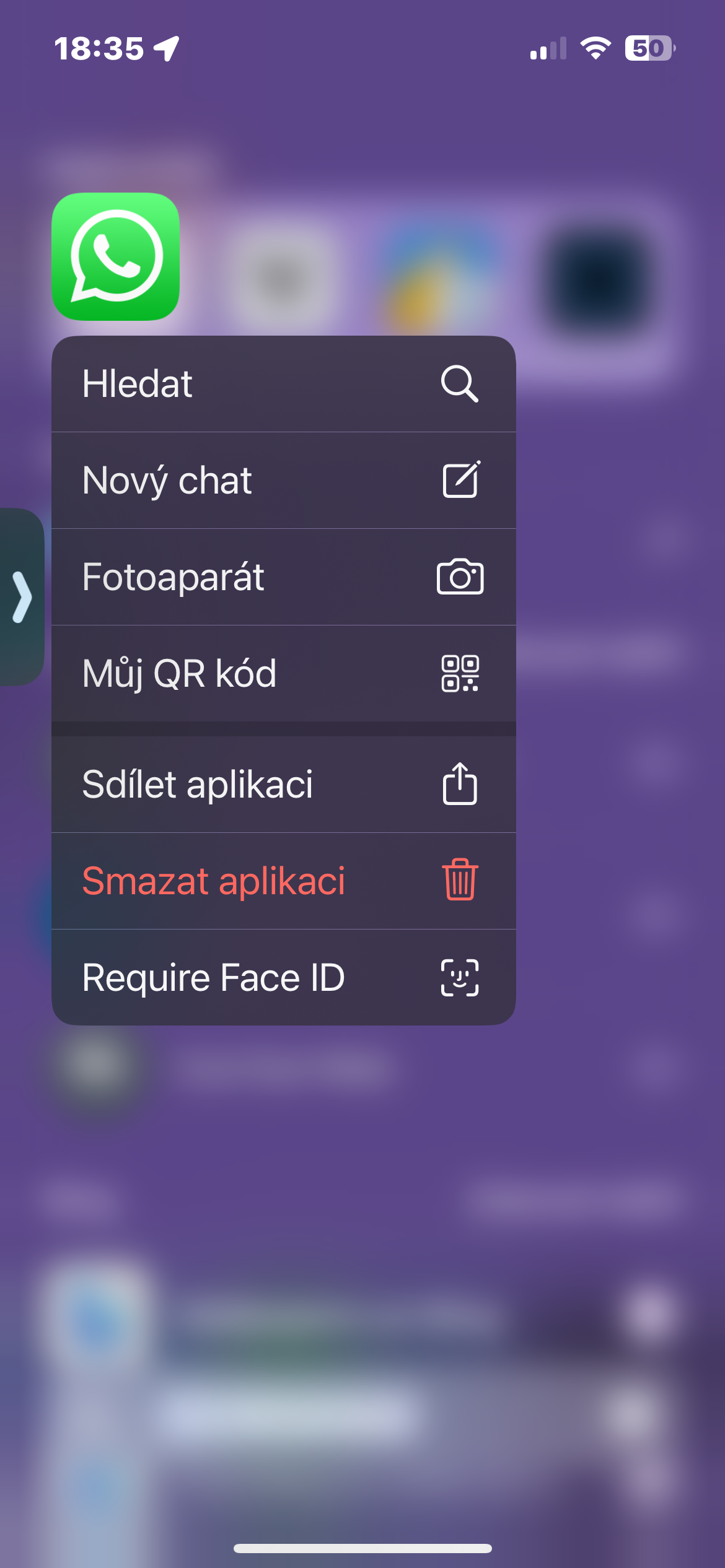The image size is (725, 1568).
Task: Show Můj QR kód option
Action: pos(180,674)
